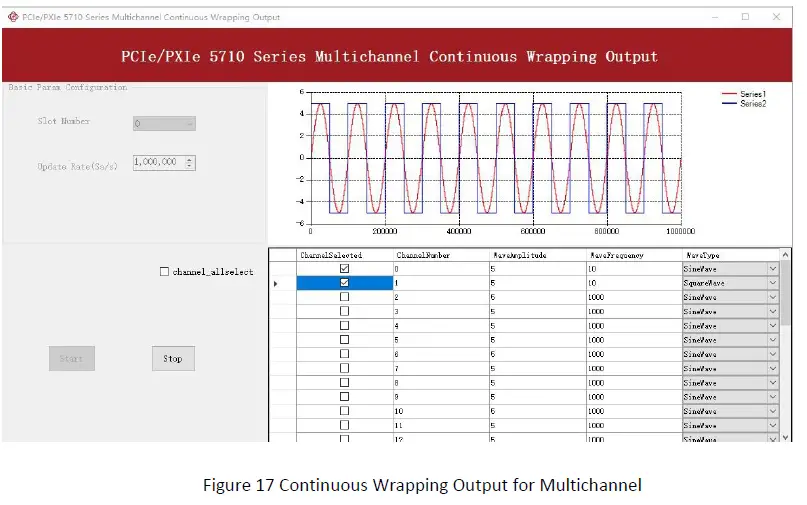
Task: Click WaveFrequency cell 10 for channel 0
Action: click(x=634, y=269)
